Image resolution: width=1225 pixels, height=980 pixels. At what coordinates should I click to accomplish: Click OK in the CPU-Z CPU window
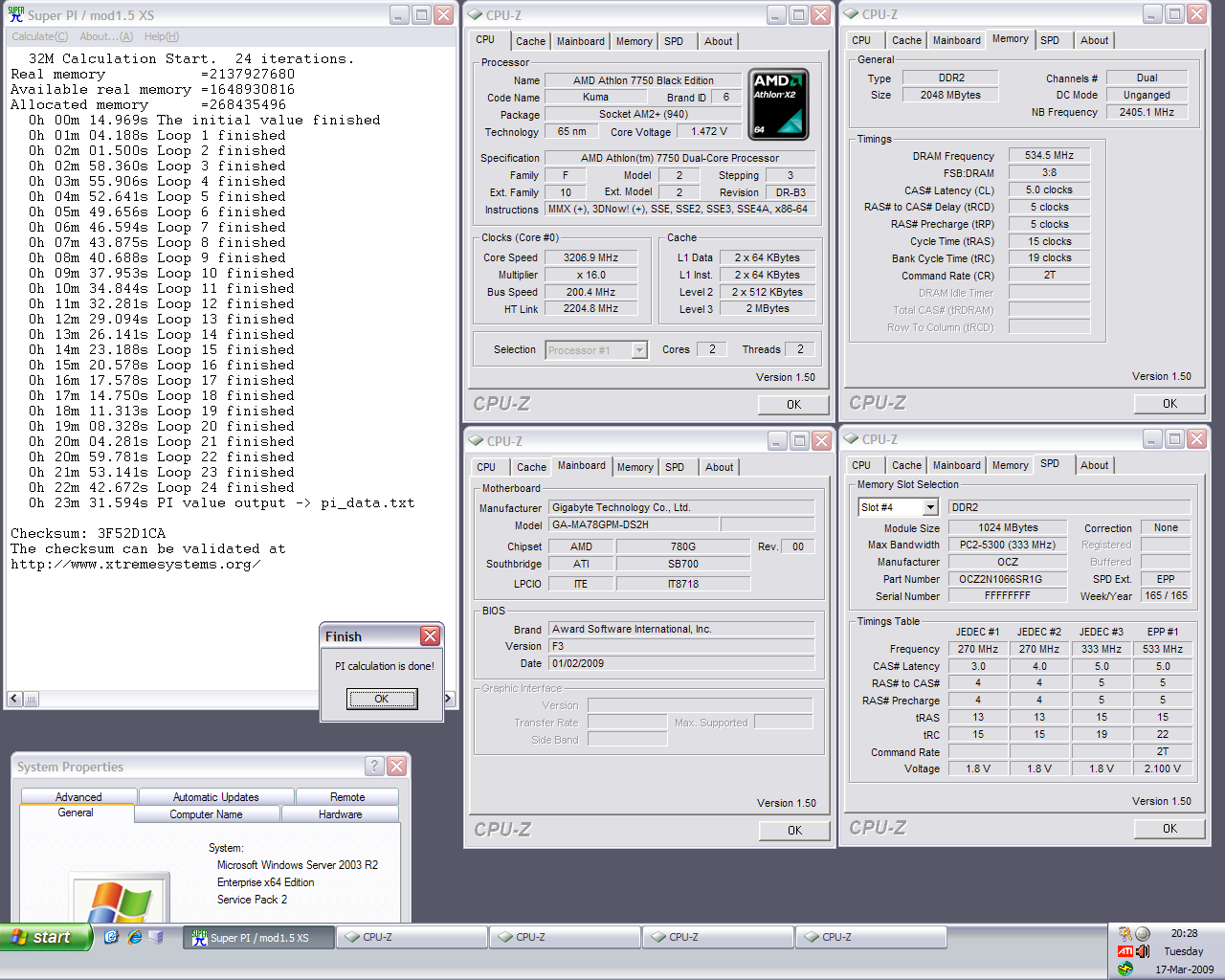(x=793, y=405)
